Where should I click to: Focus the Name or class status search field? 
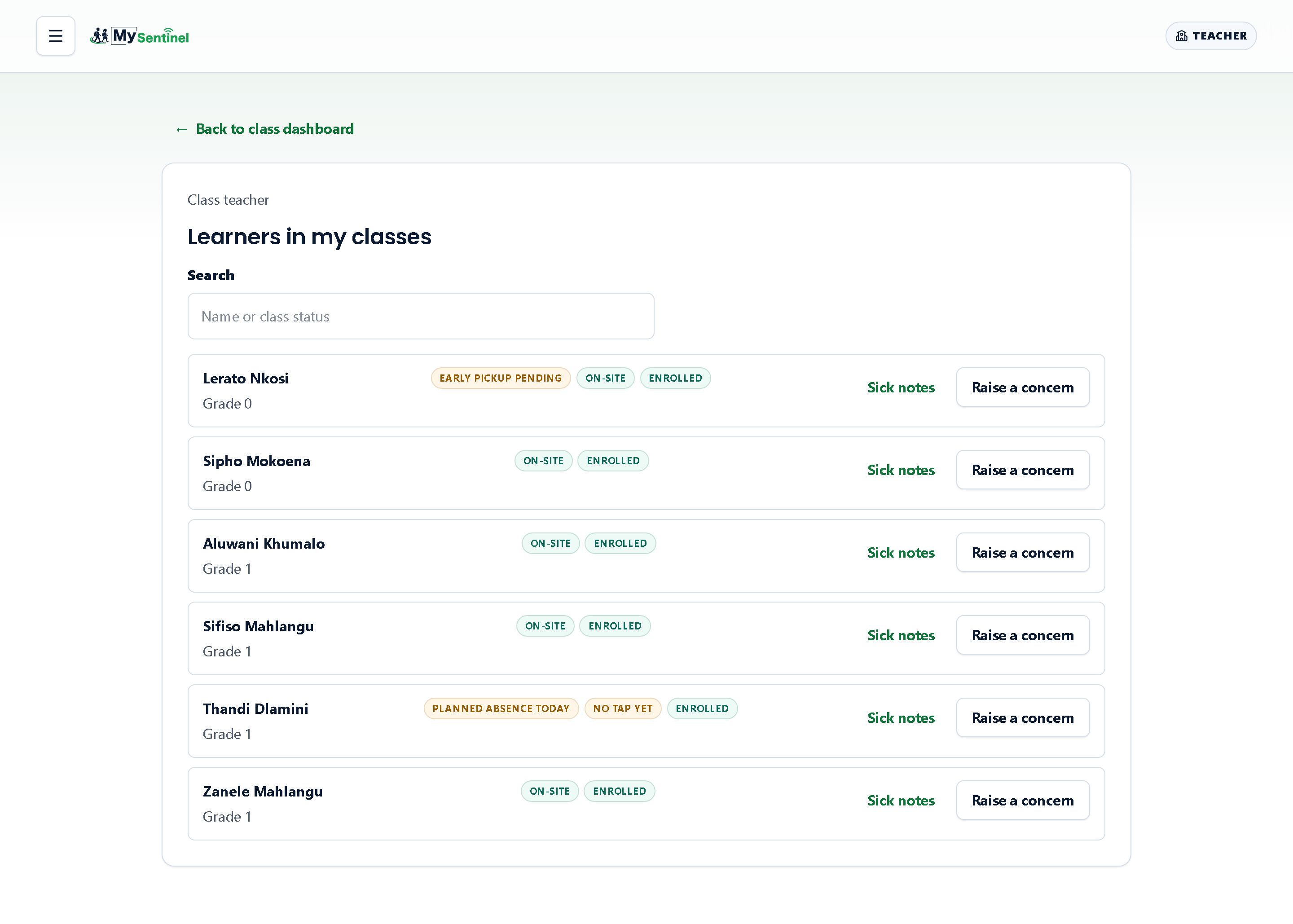(420, 317)
